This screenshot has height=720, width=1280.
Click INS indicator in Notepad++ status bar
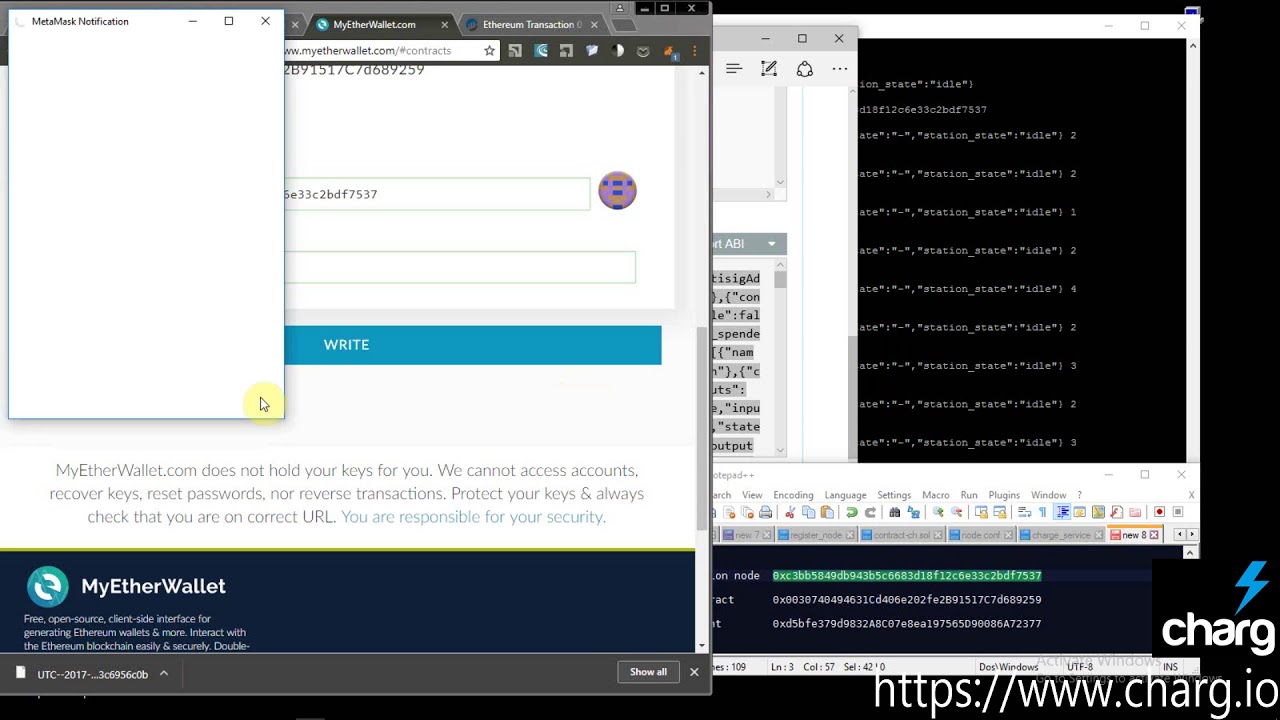(x=1170, y=667)
